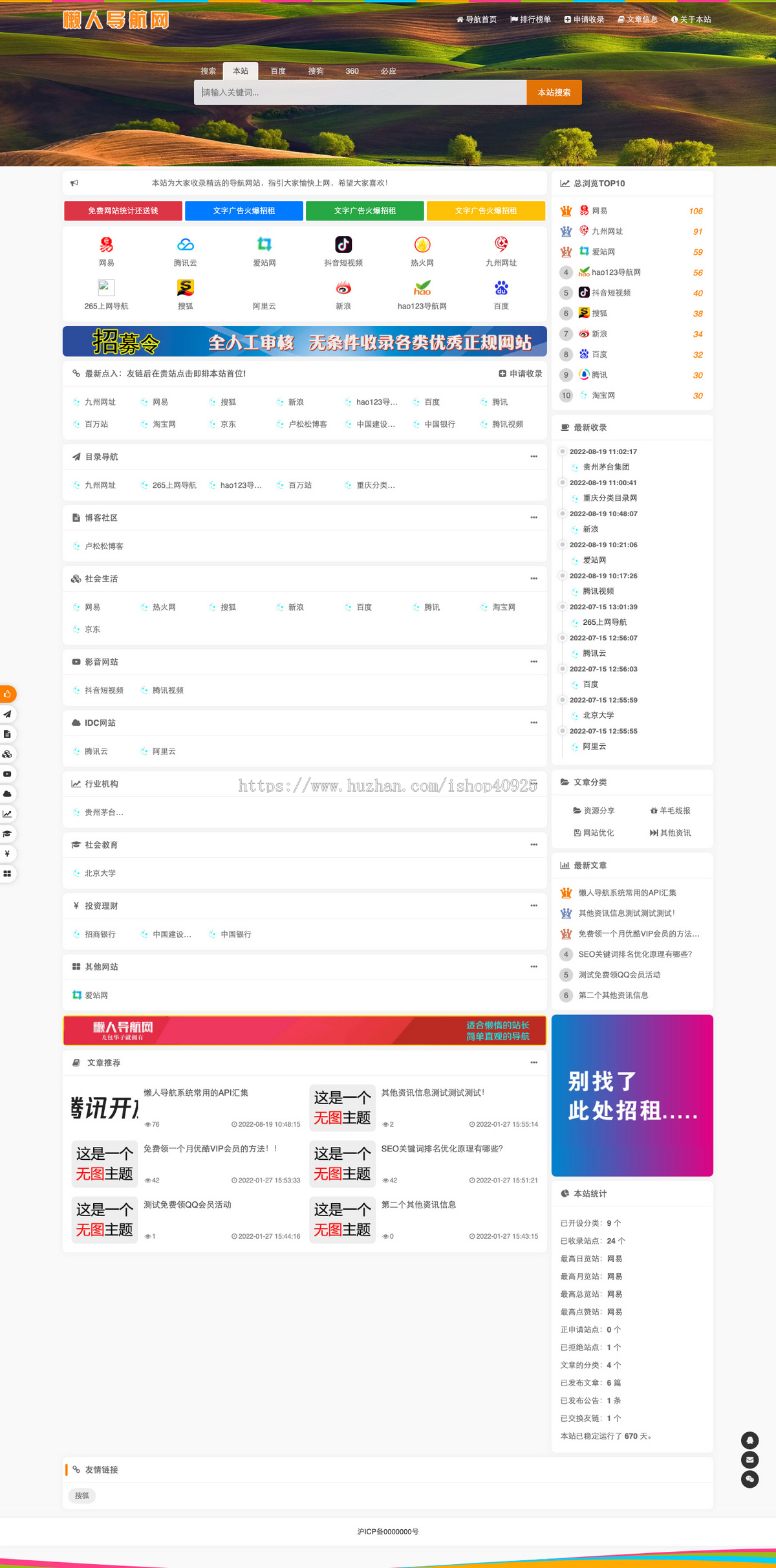Click the announcement megaphone icon
Viewport: 776px width, 1568px height.
coord(74,183)
